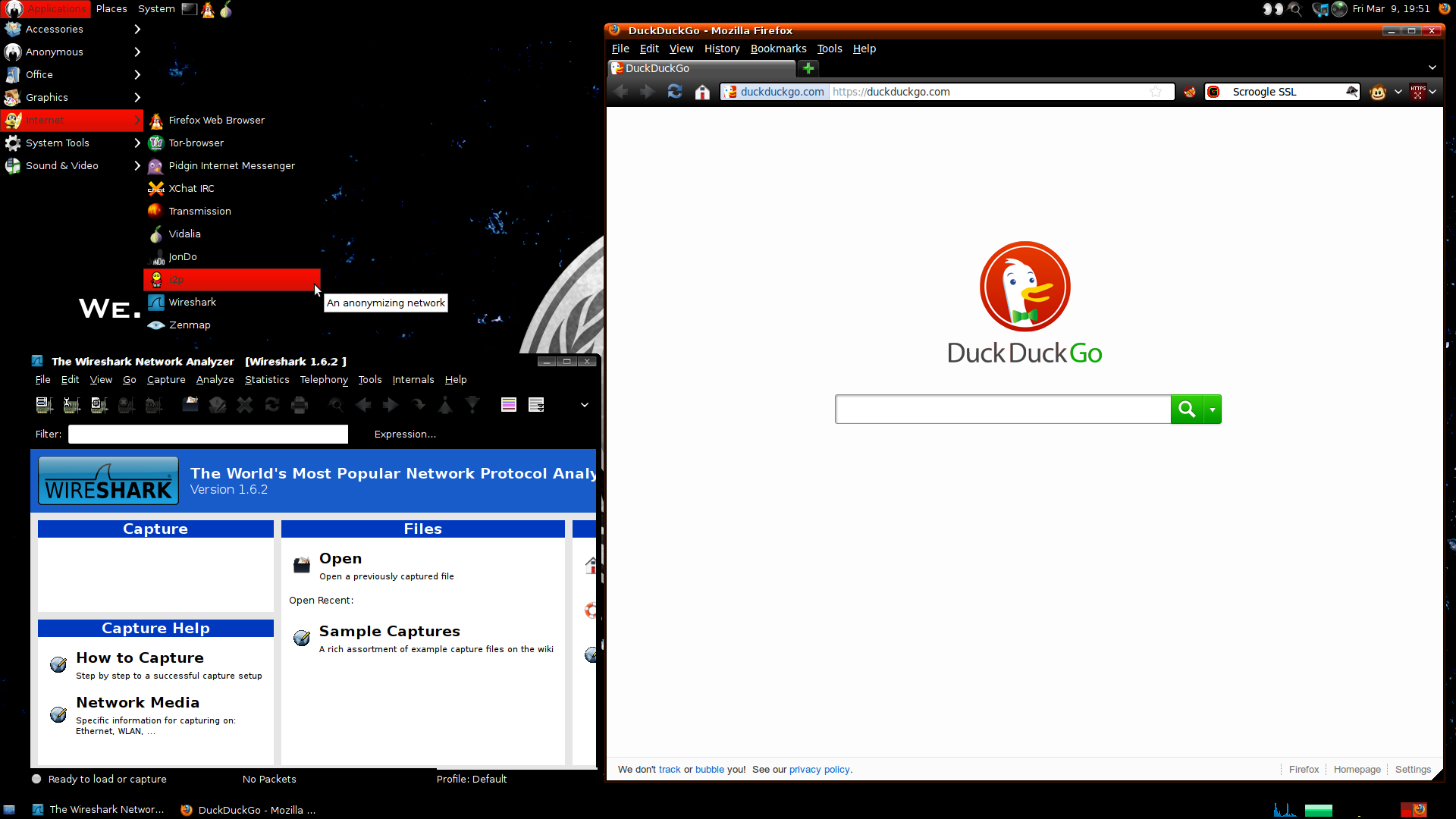Click the DuckDuckGo search input field

pos(1002,408)
